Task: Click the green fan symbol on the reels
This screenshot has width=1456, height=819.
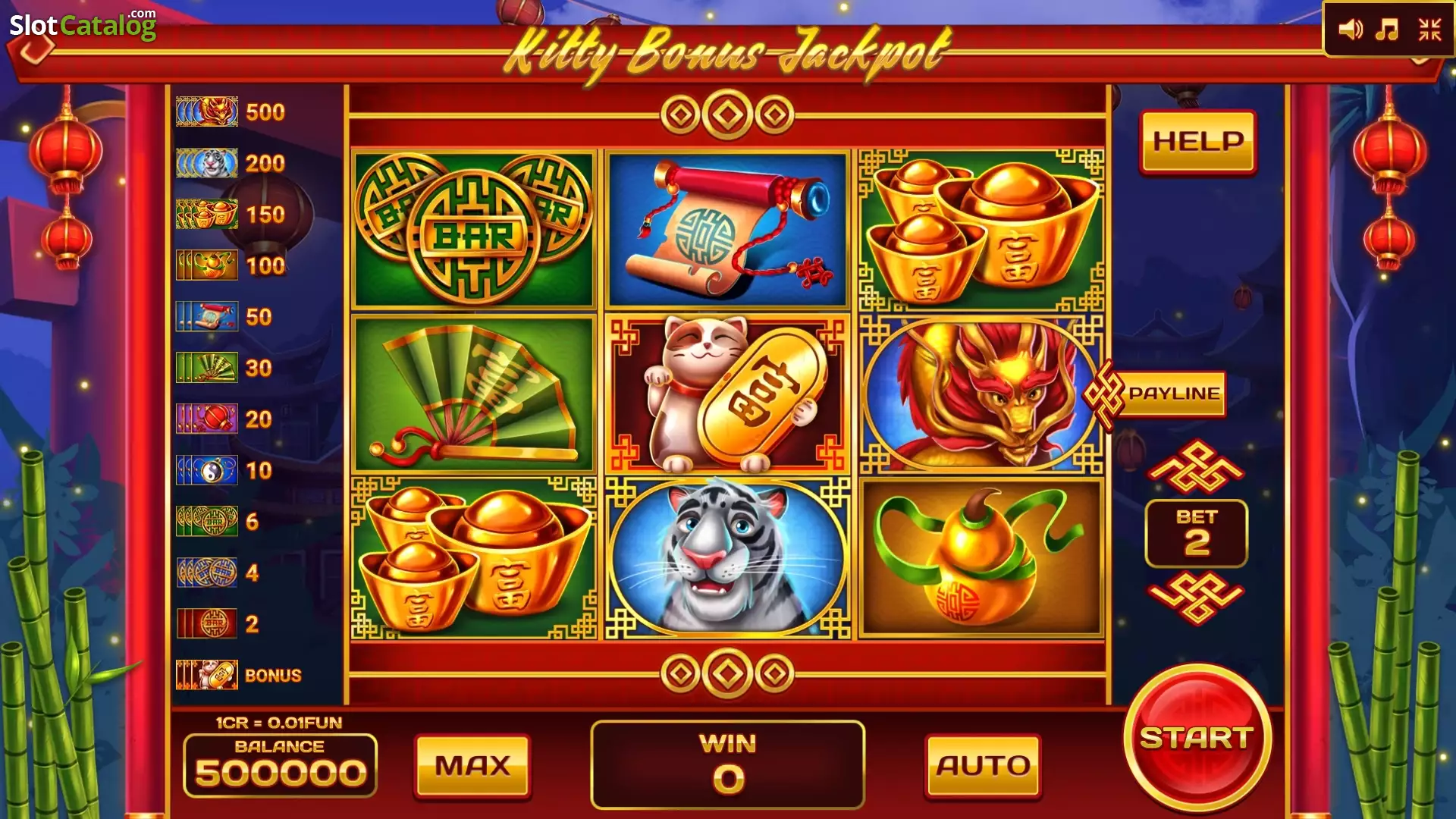Action: pos(473,394)
